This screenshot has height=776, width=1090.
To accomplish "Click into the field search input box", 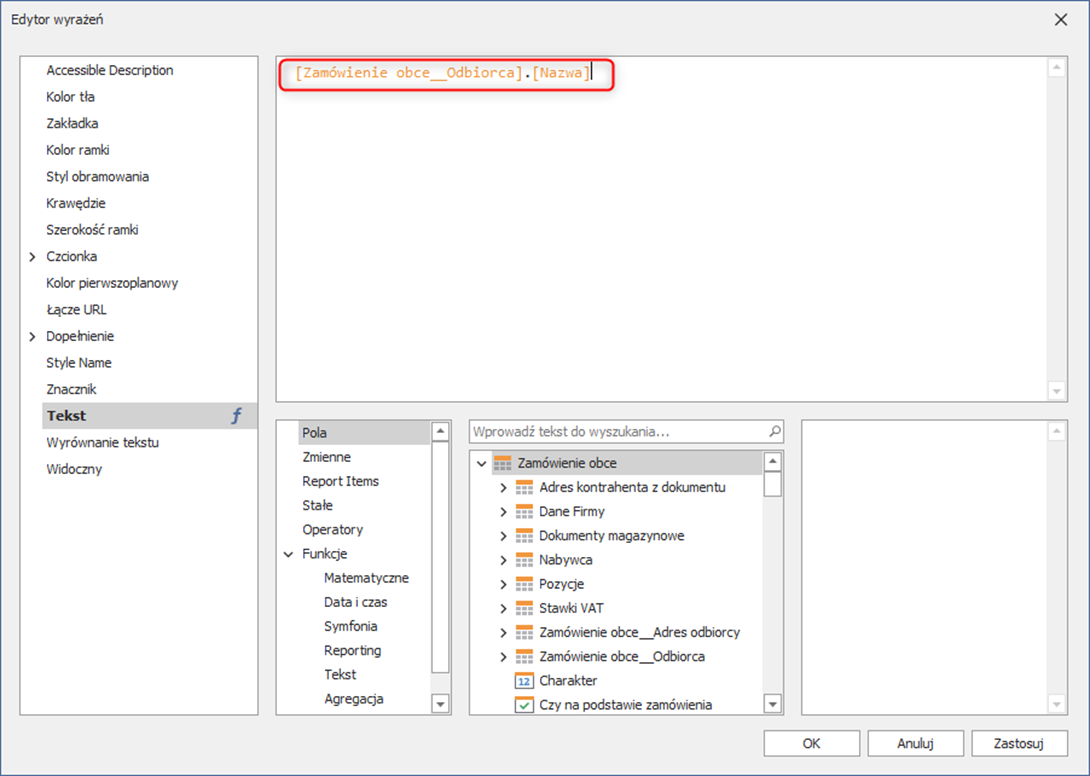I will point(615,432).
